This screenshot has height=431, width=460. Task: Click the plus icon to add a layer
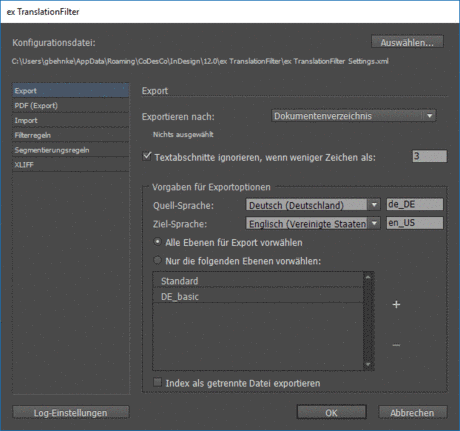point(396,305)
